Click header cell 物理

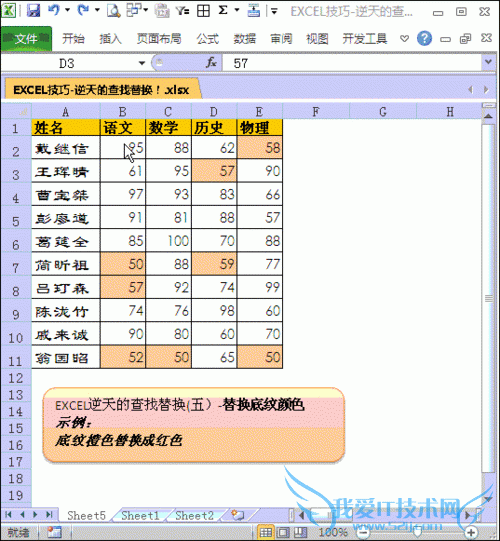pyautogui.click(x=259, y=128)
